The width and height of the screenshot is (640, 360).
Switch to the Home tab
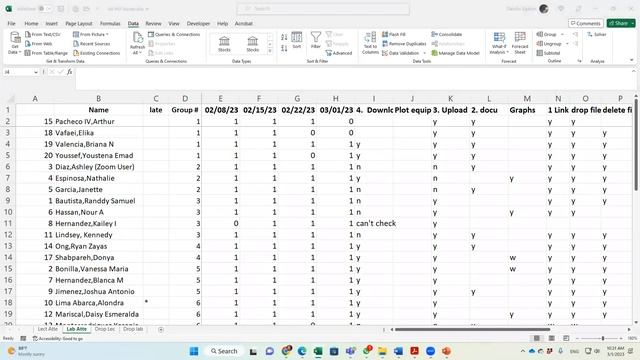click(x=31, y=24)
